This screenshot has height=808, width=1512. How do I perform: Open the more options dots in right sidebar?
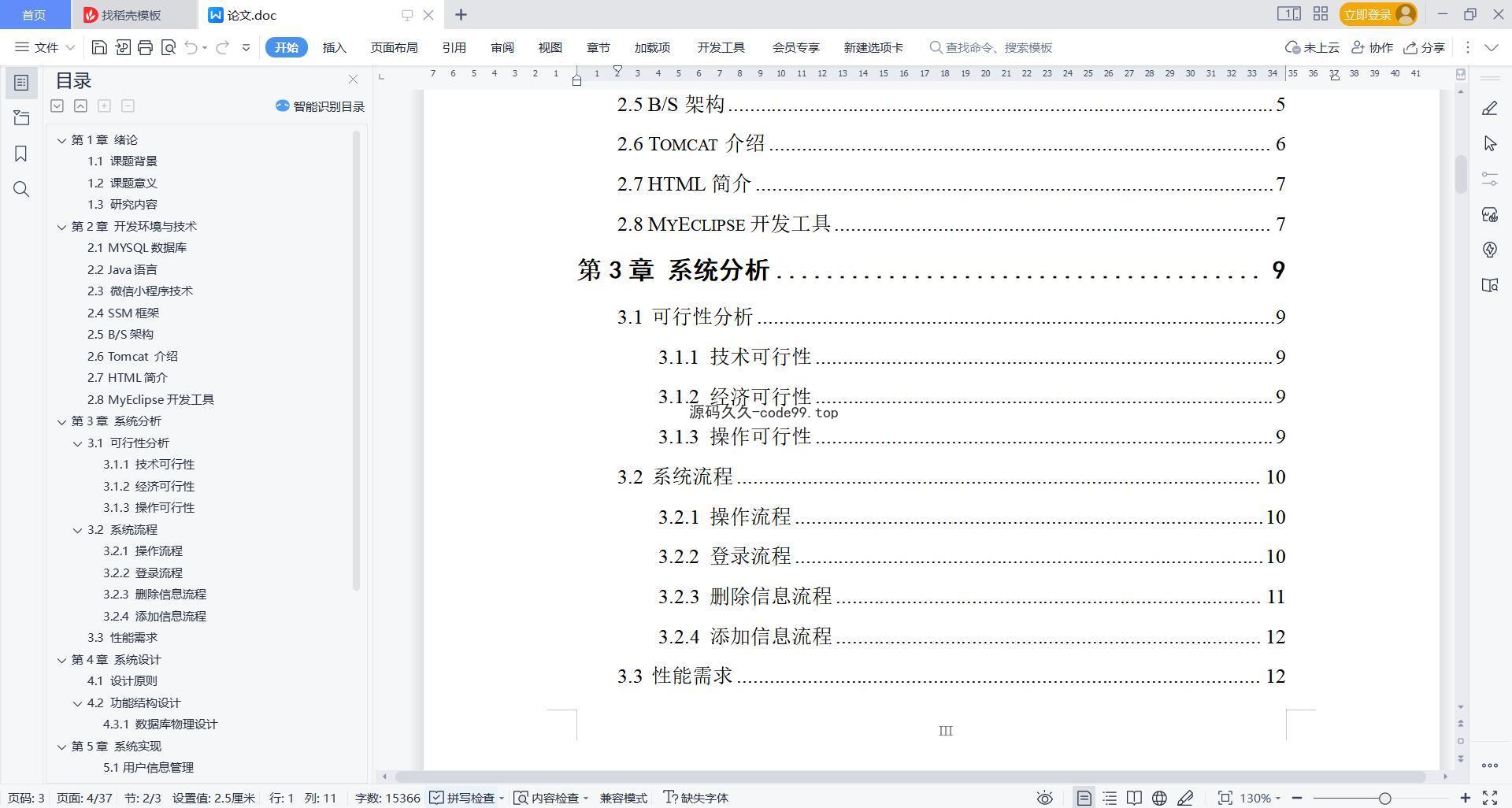1489,765
